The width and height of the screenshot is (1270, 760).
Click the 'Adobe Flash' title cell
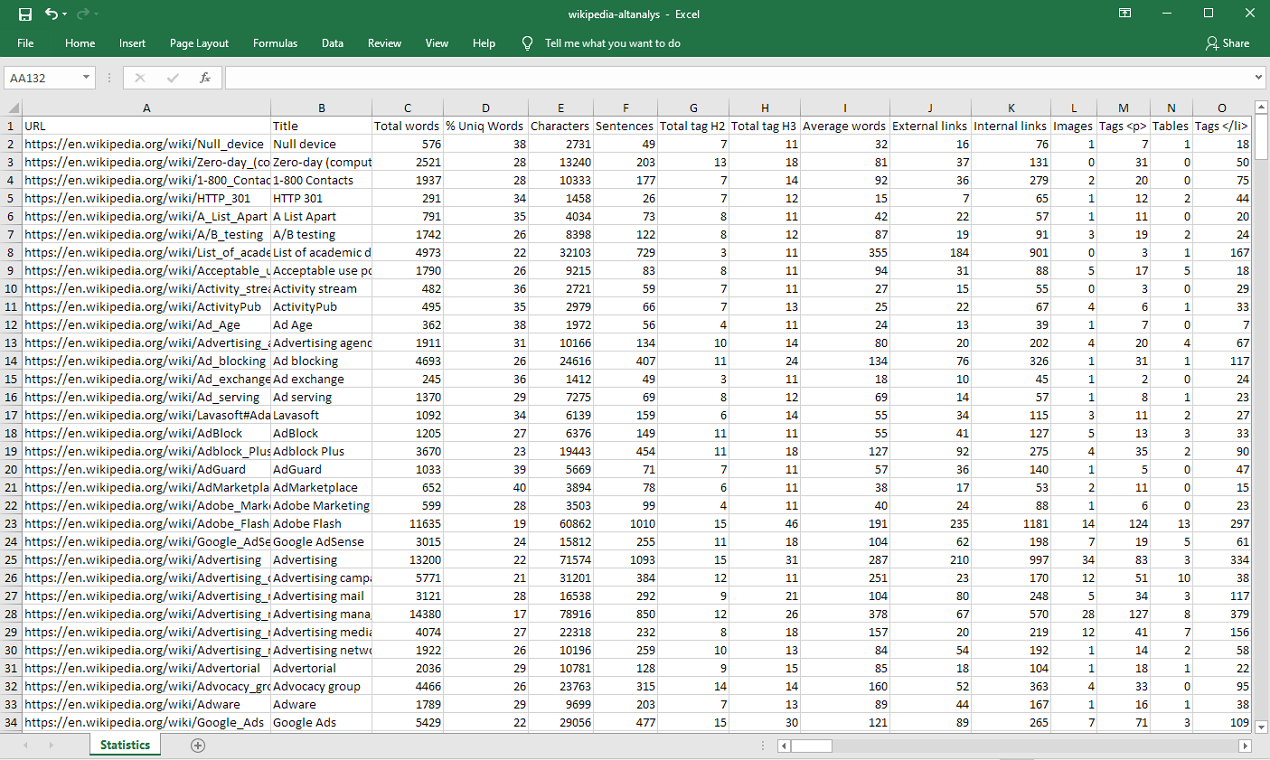(321, 523)
